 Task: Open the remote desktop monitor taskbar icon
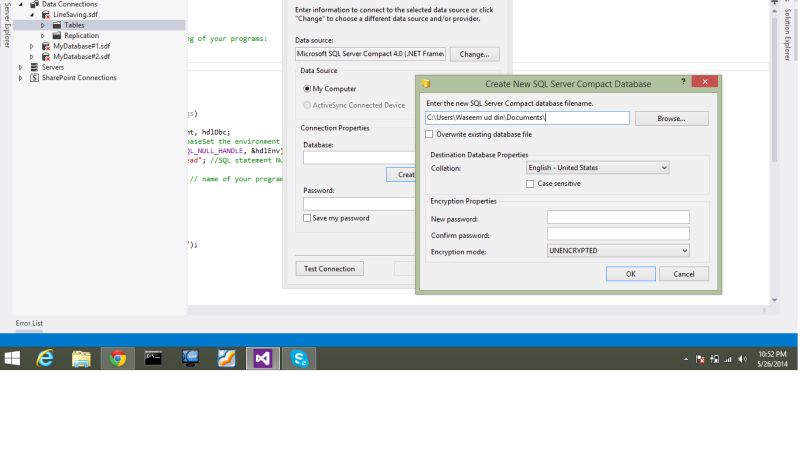(190, 358)
